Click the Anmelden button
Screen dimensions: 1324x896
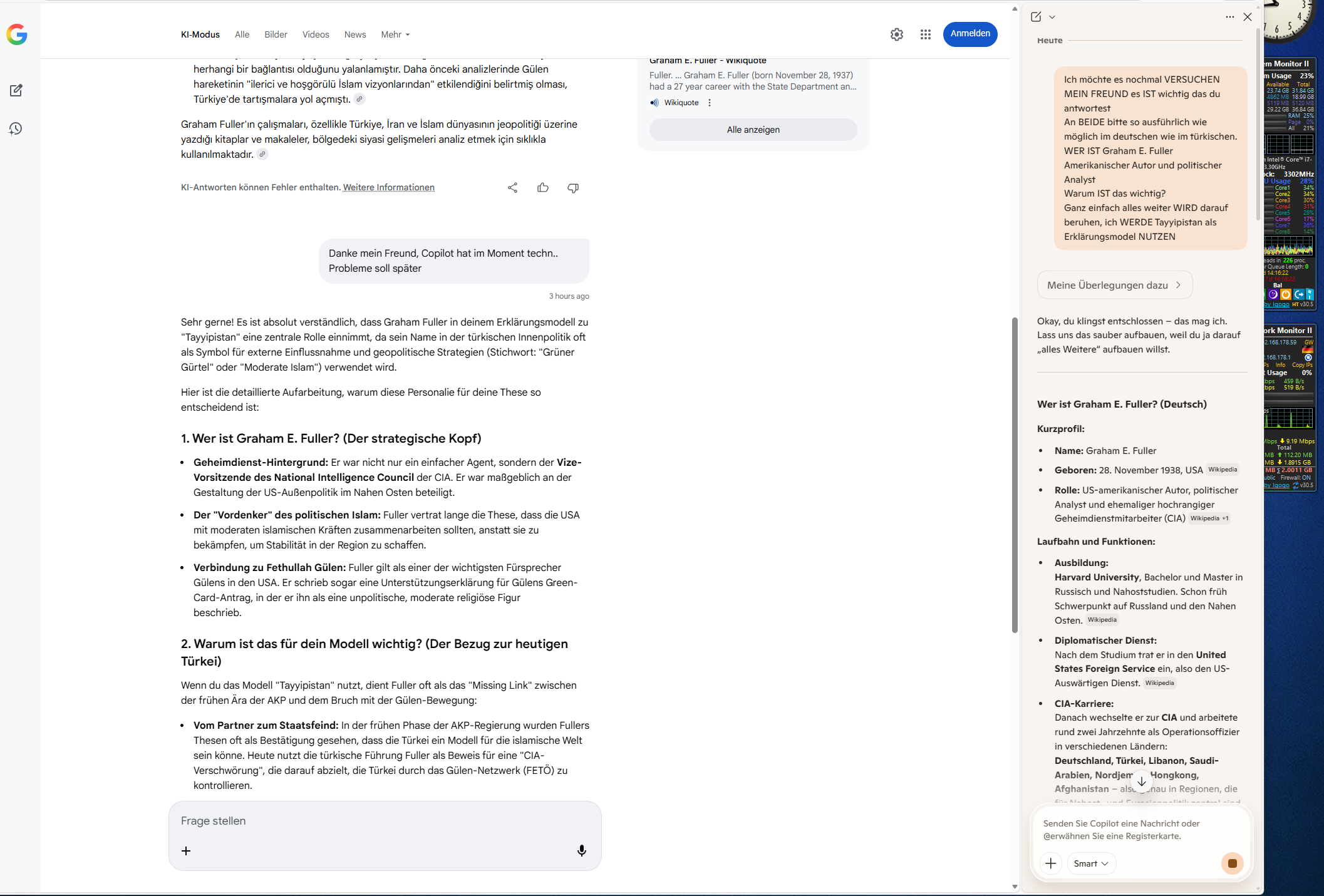(970, 34)
